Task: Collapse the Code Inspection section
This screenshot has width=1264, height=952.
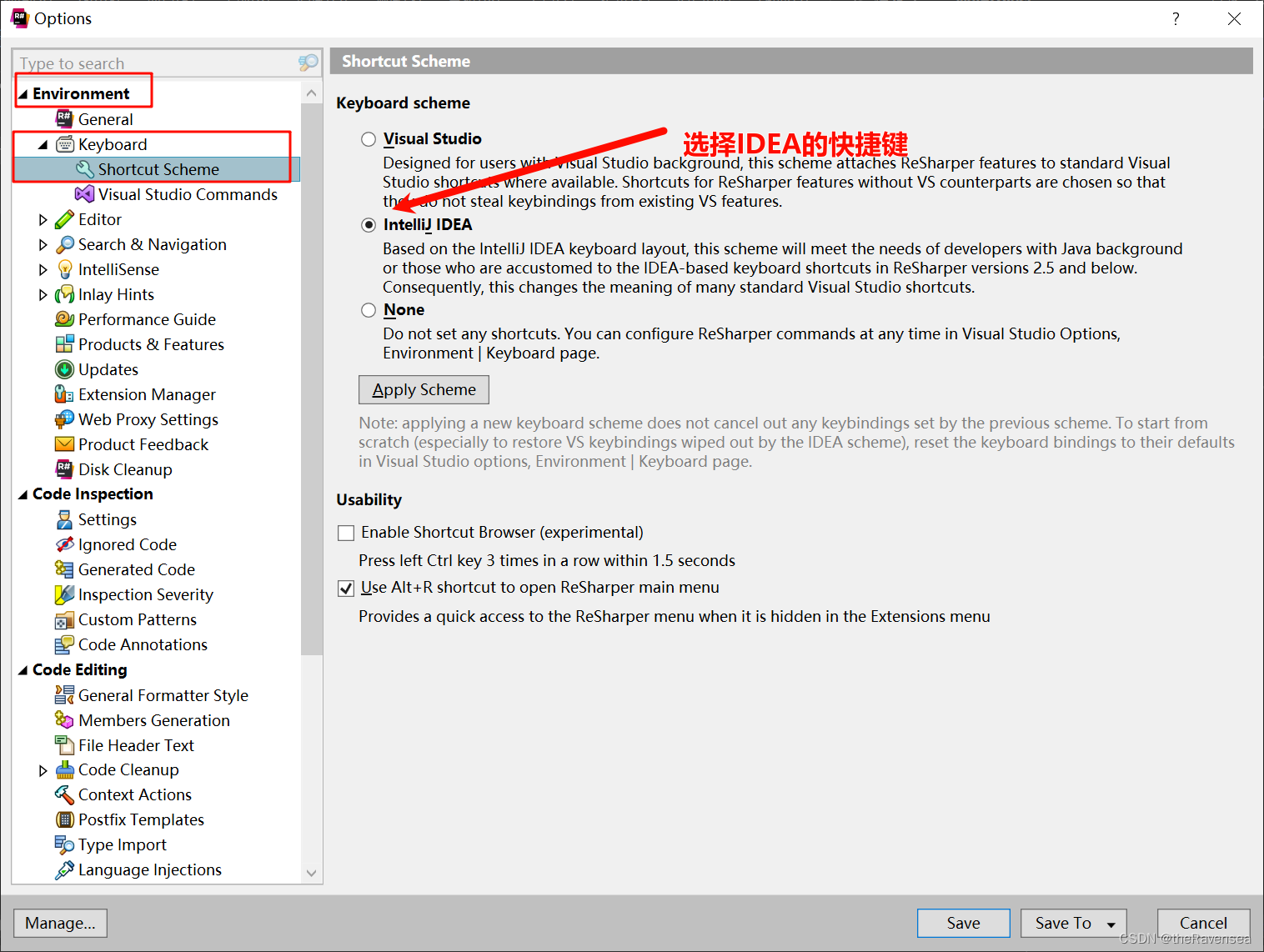Action: [x=23, y=494]
